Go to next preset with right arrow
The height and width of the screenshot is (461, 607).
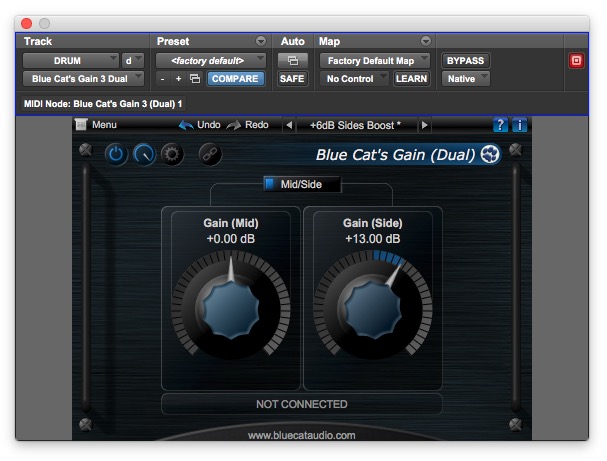425,125
